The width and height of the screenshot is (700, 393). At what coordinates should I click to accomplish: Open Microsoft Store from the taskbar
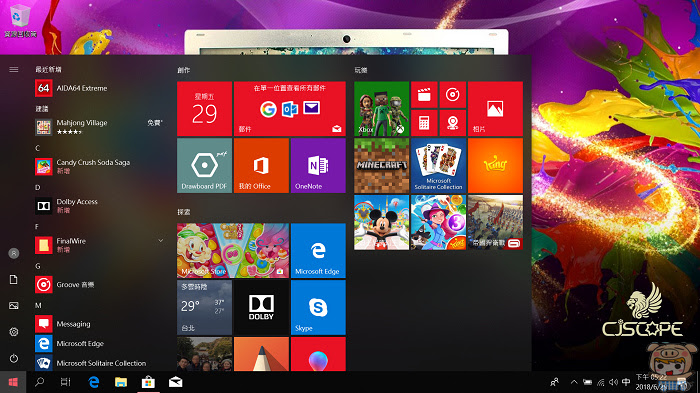[148, 382]
